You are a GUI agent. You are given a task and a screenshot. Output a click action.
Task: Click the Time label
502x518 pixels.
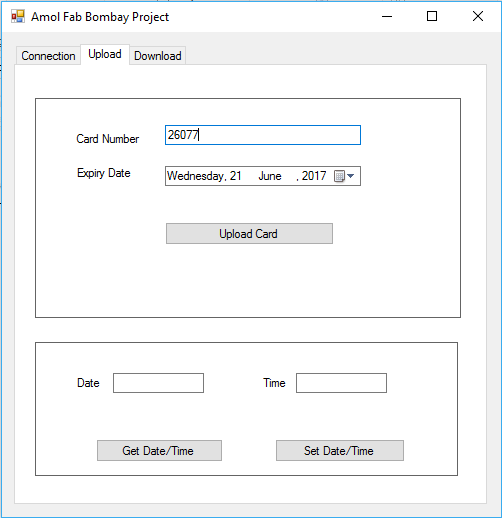pyautogui.click(x=274, y=383)
